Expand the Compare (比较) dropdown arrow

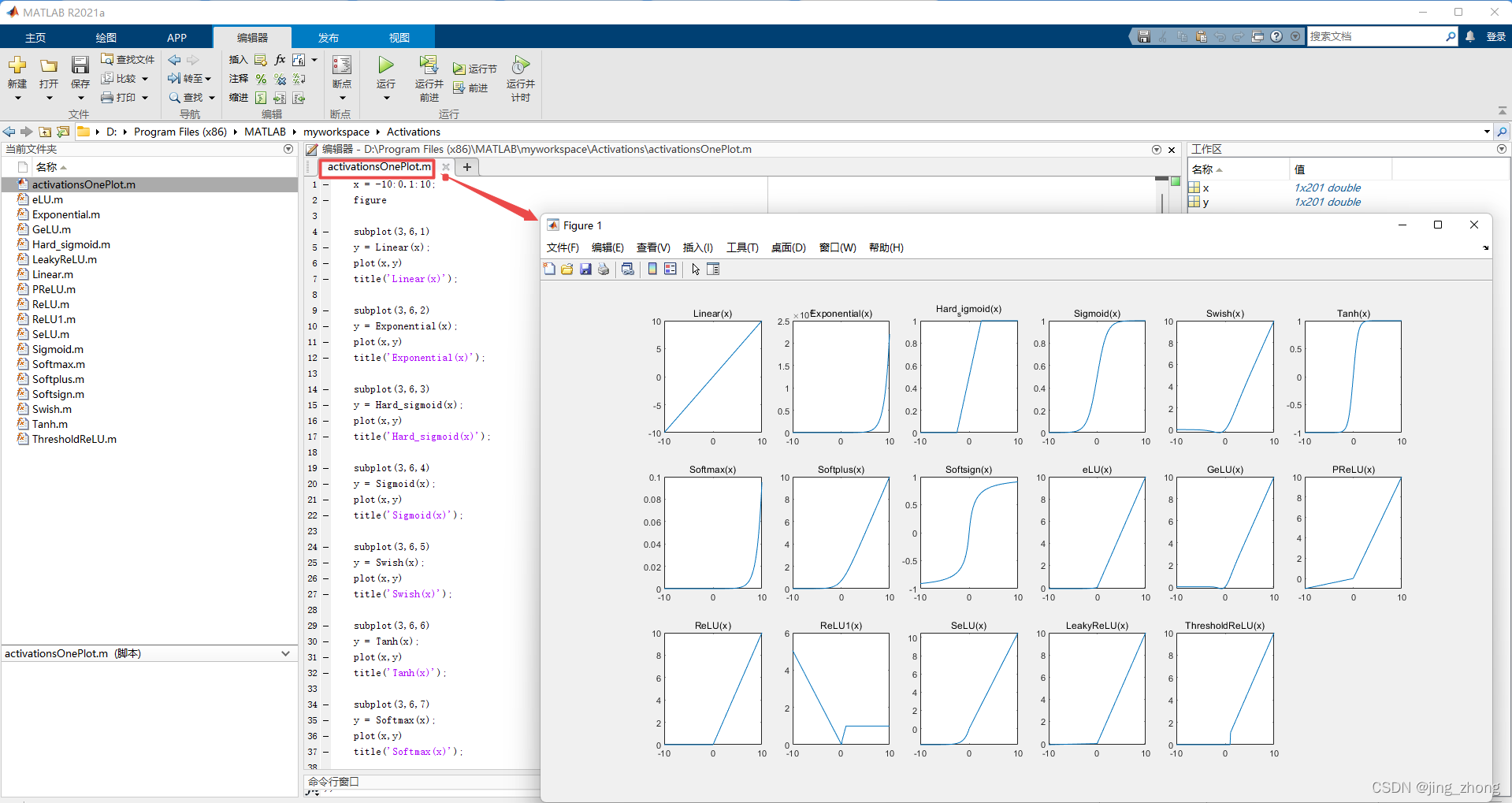tap(145, 79)
